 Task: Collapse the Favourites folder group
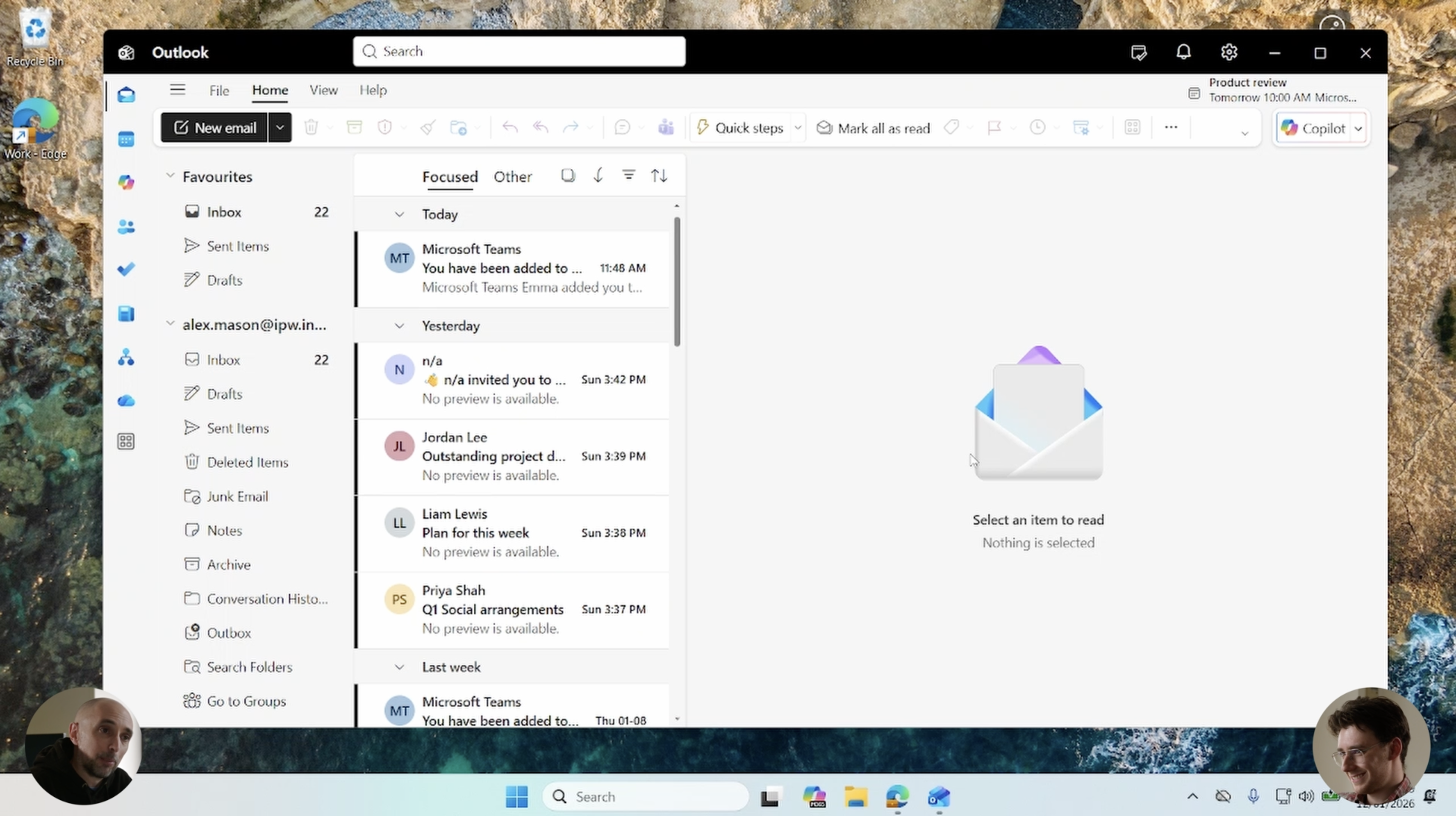pyautogui.click(x=170, y=176)
